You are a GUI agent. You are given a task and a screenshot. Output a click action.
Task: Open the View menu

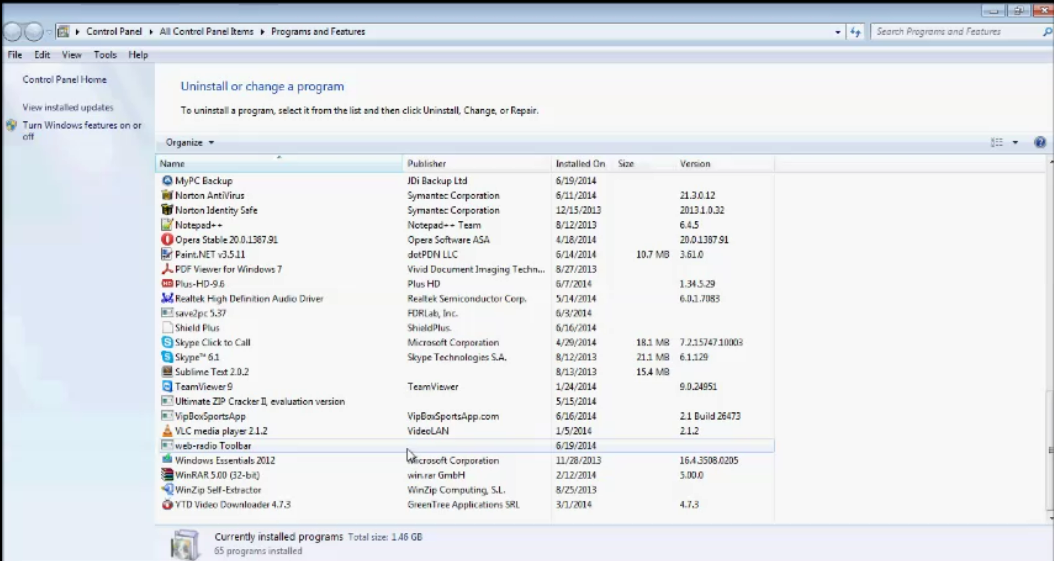(72, 55)
